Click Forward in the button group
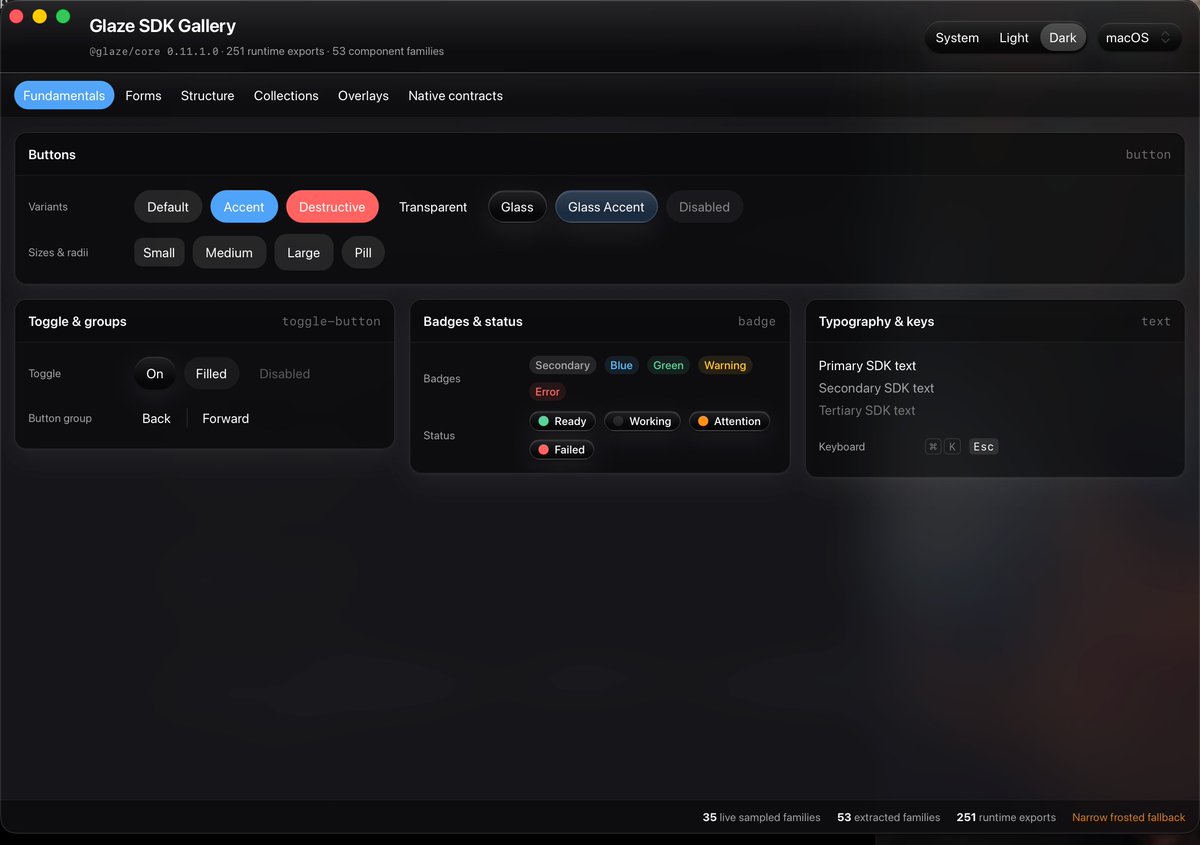 226,419
